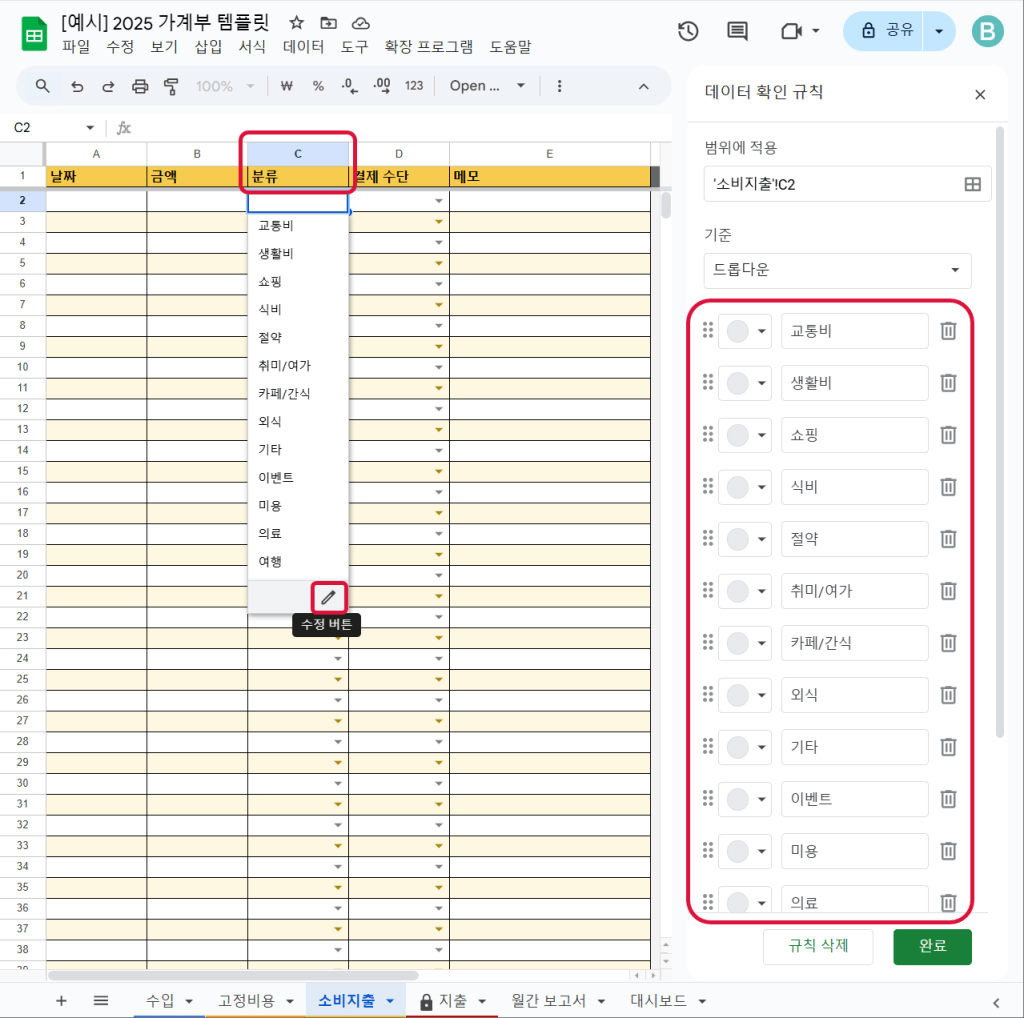Select 식비 in the dropdown list

[x=270, y=309]
